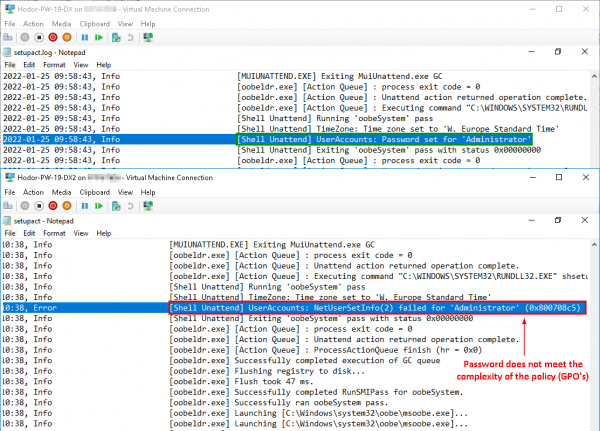600x431 pixels.
Task: Save Hodor-PW-19-DX state with the orange icon
Action: pos(67,38)
